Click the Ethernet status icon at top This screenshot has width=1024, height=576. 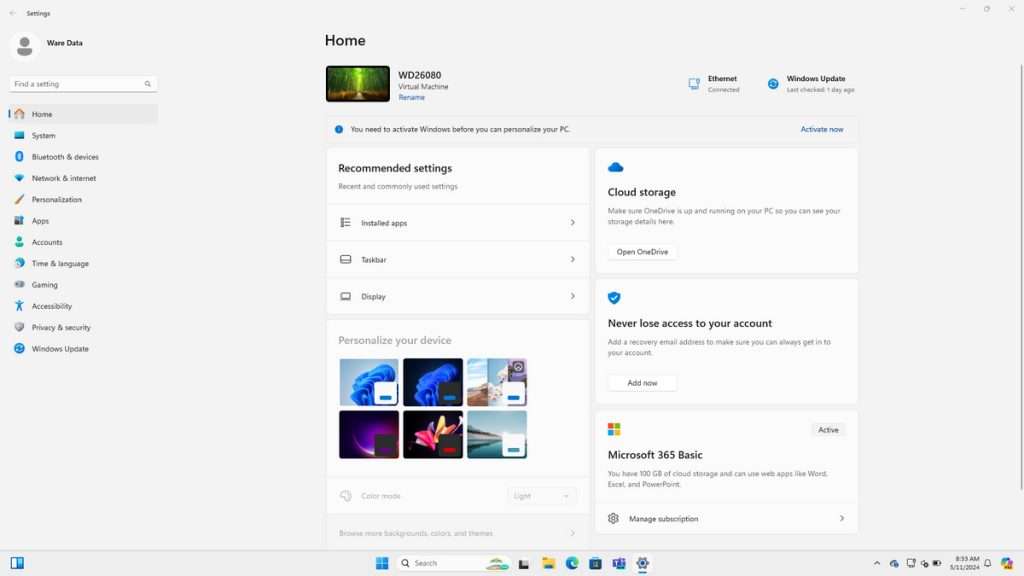tap(694, 84)
